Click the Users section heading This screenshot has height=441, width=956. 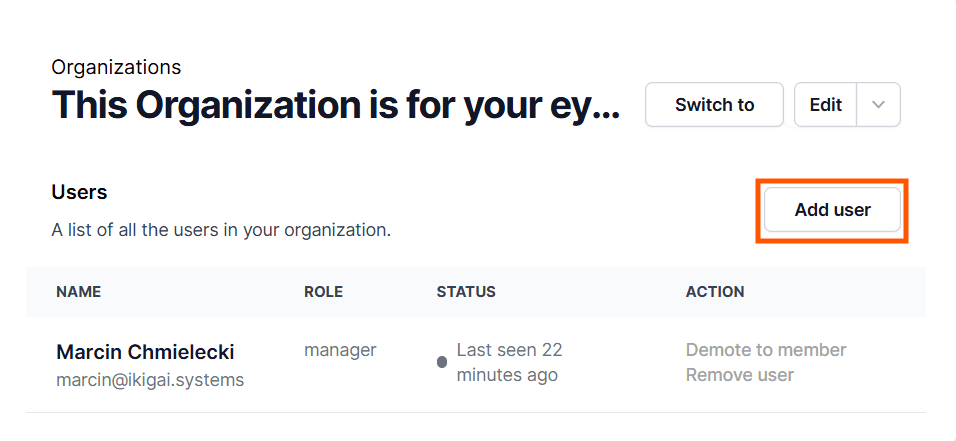click(x=79, y=192)
